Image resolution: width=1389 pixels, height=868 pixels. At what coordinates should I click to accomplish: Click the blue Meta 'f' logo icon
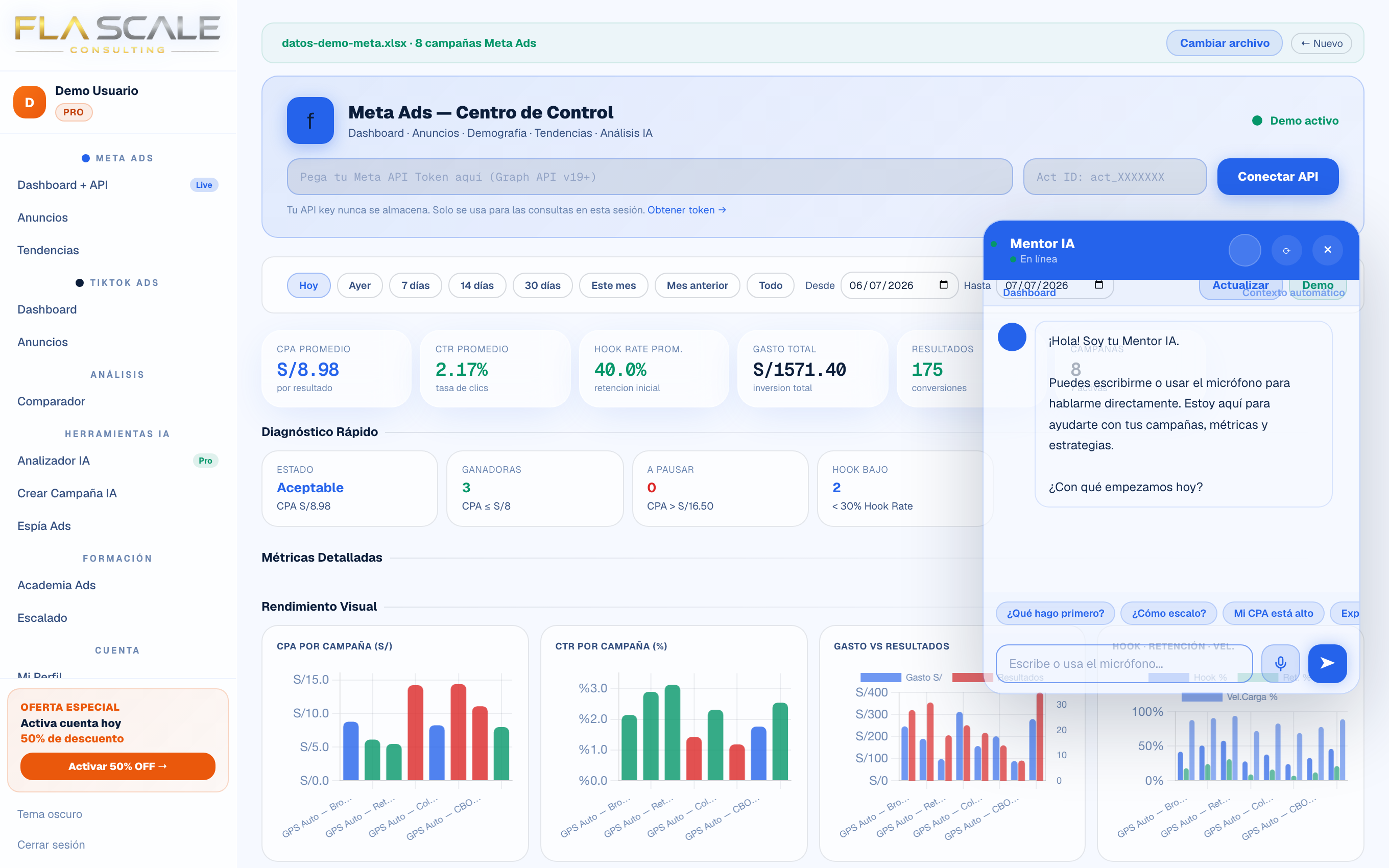[310, 120]
